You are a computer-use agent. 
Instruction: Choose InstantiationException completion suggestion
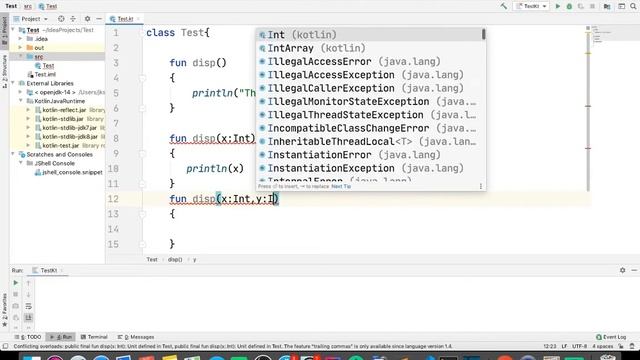coord(370,168)
